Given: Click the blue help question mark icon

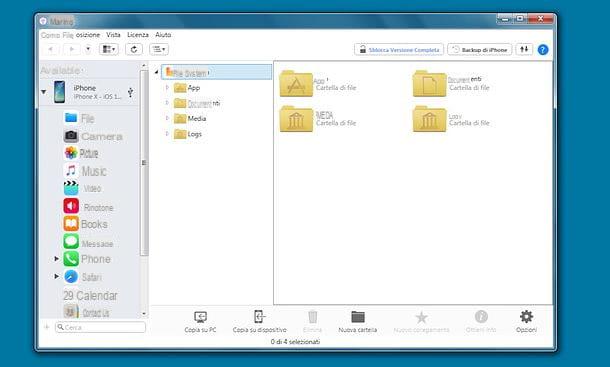Looking at the screenshot, I should pyautogui.click(x=543, y=50).
